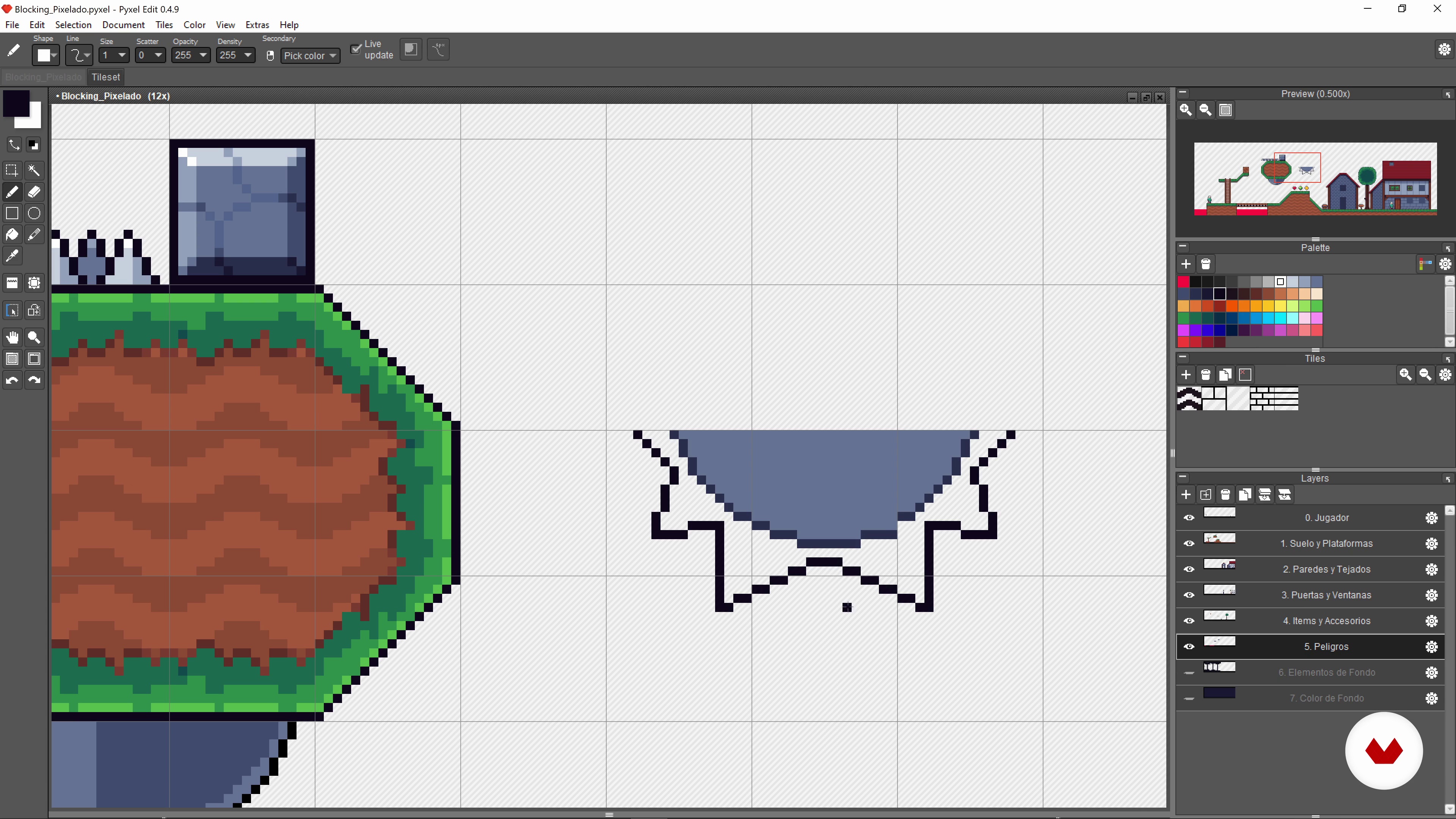Click the undo arrow button
Image resolution: width=1456 pixels, height=819 pixels.
coord(12,380)
